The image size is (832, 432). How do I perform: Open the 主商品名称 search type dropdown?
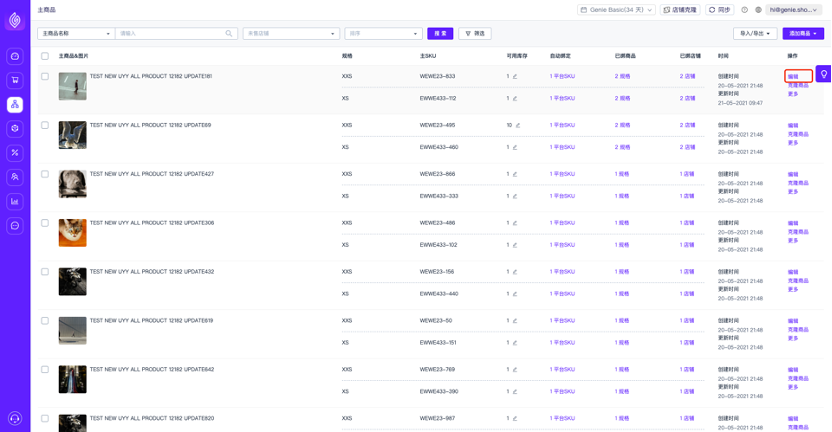(x=76, y=33)
